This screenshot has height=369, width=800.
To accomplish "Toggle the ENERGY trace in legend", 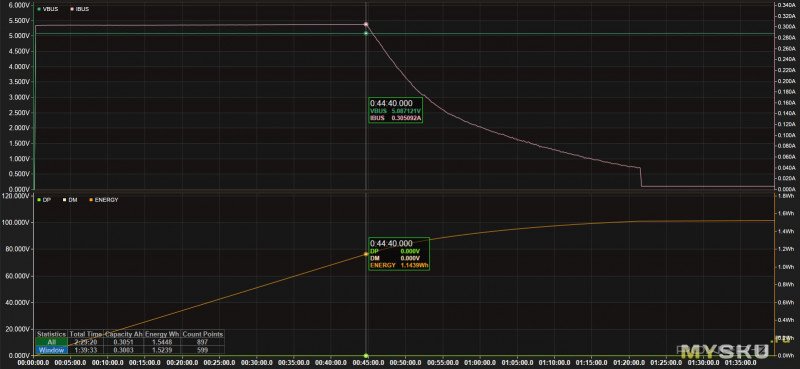I will 104,200.
